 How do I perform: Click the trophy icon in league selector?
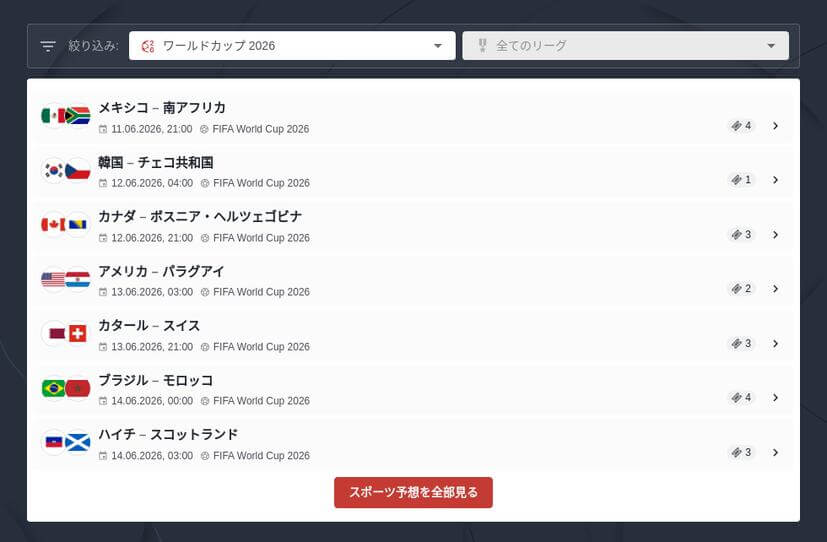(482, 45)
